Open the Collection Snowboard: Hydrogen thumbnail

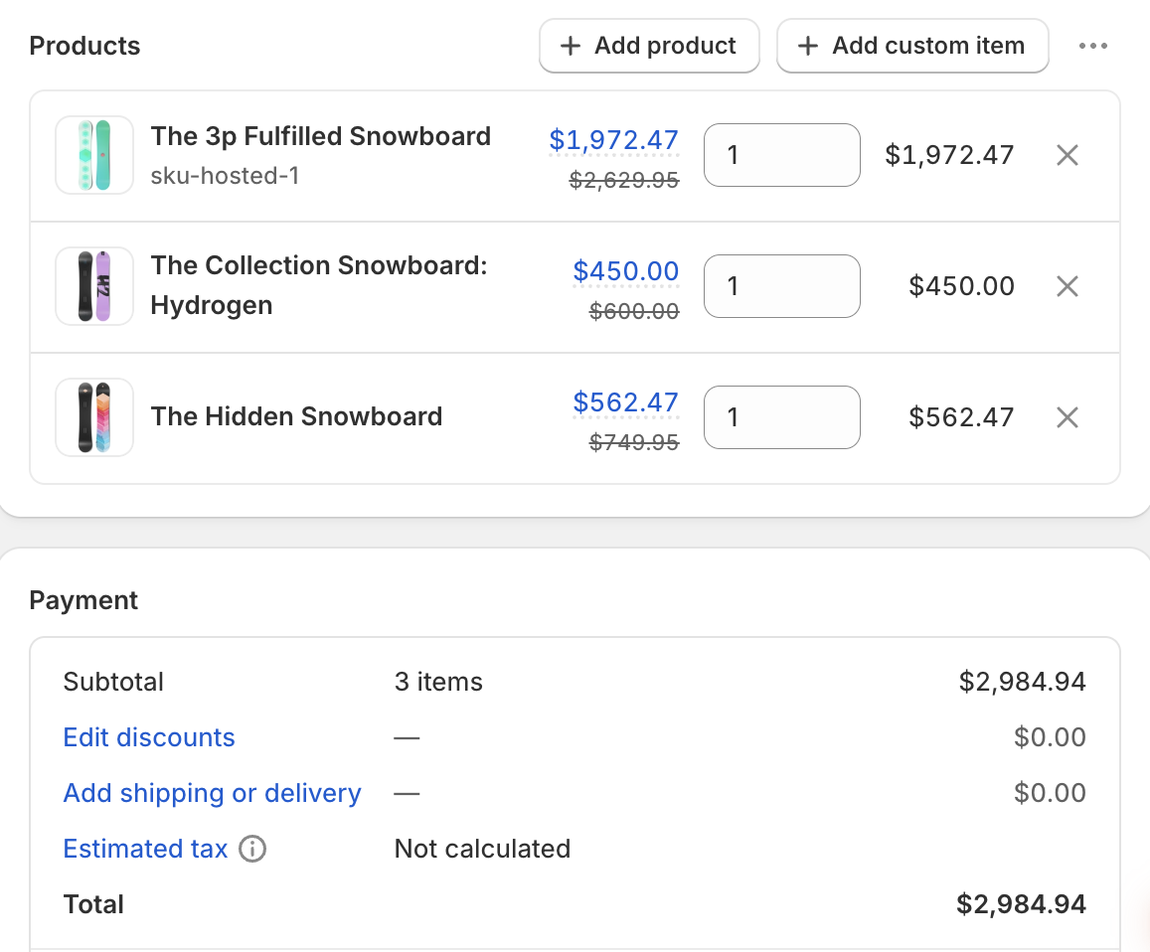point(95,286)
